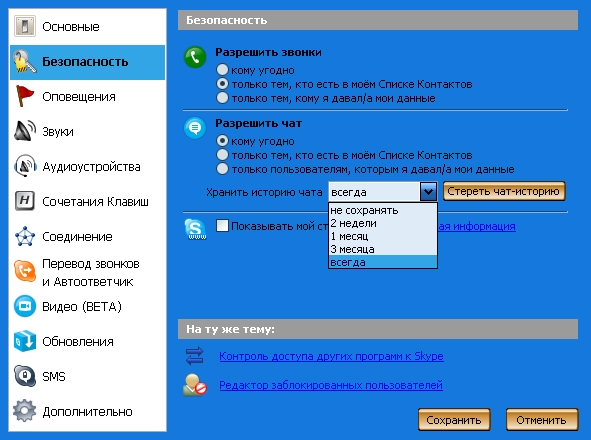Open Обновления box icon
Viewport: 591px width, 440px height.
25,341
